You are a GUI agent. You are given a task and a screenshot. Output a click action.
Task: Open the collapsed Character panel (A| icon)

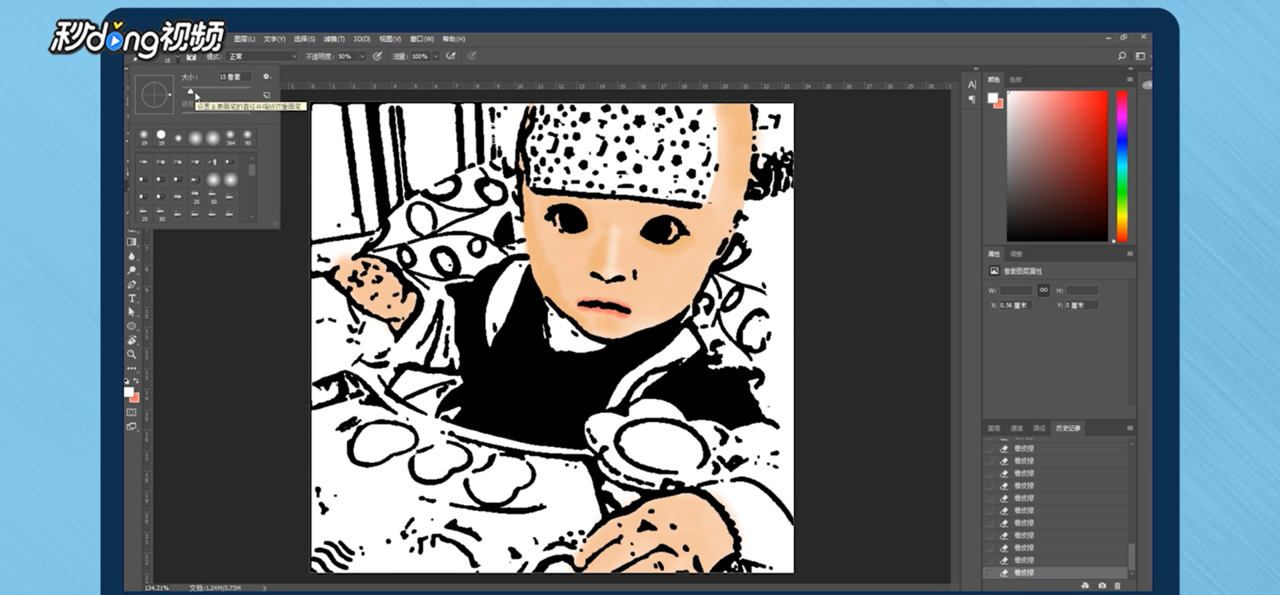(x=971, y=85)
